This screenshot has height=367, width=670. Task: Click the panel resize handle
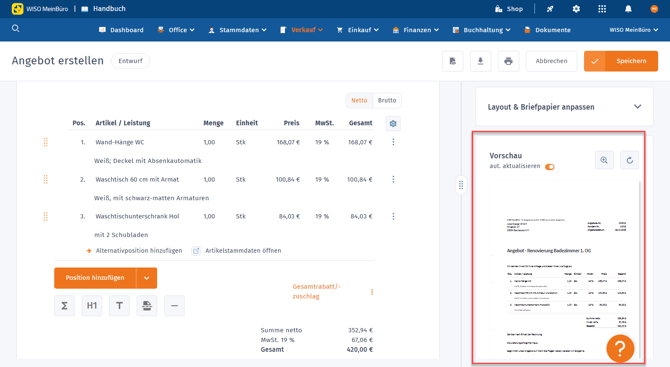[461, 185]
